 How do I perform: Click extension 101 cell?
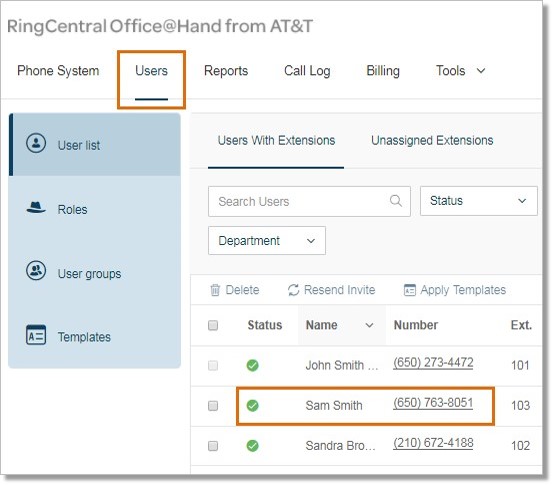click(520, 365)
